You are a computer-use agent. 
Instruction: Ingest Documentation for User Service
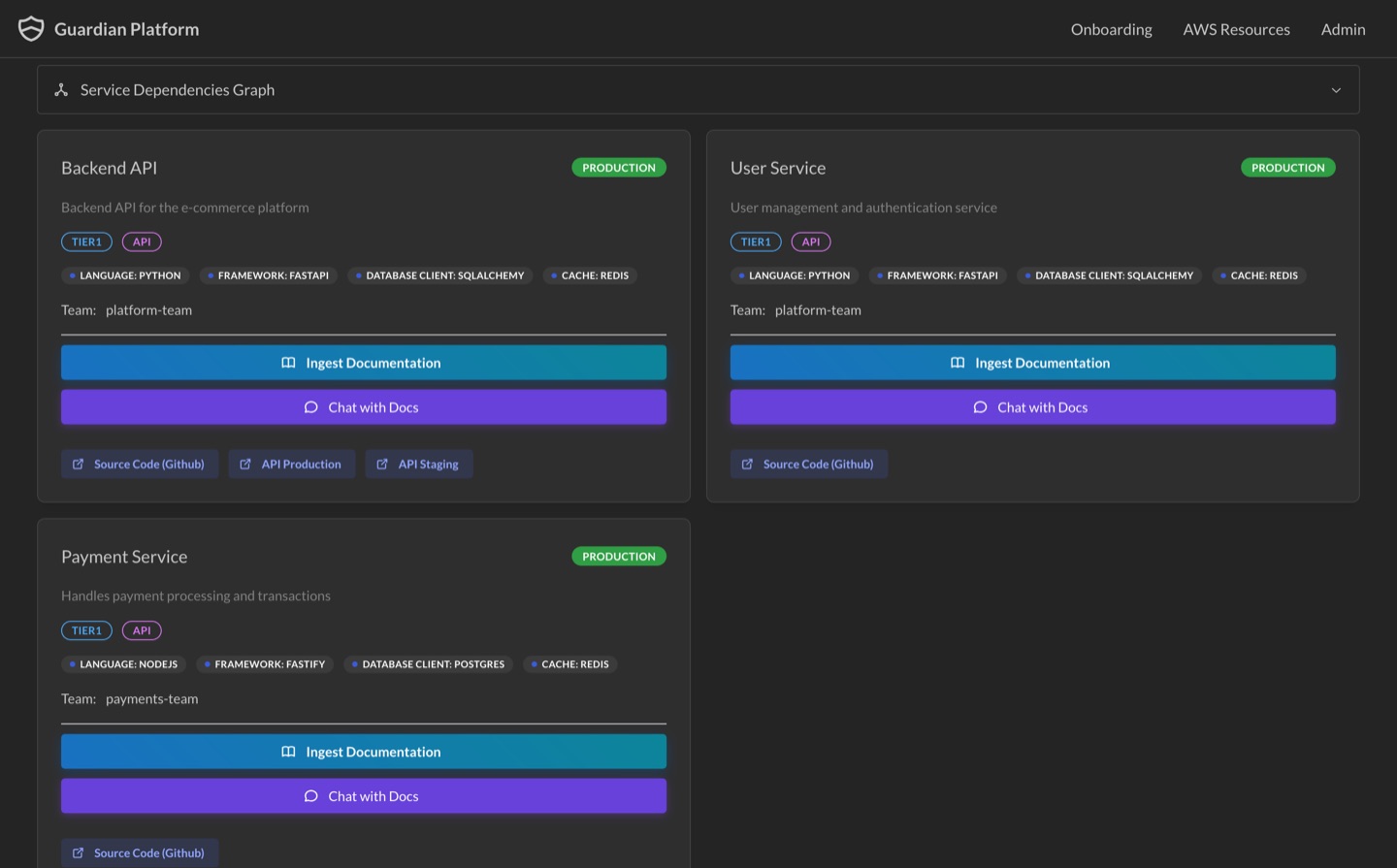click(1032, 363)
